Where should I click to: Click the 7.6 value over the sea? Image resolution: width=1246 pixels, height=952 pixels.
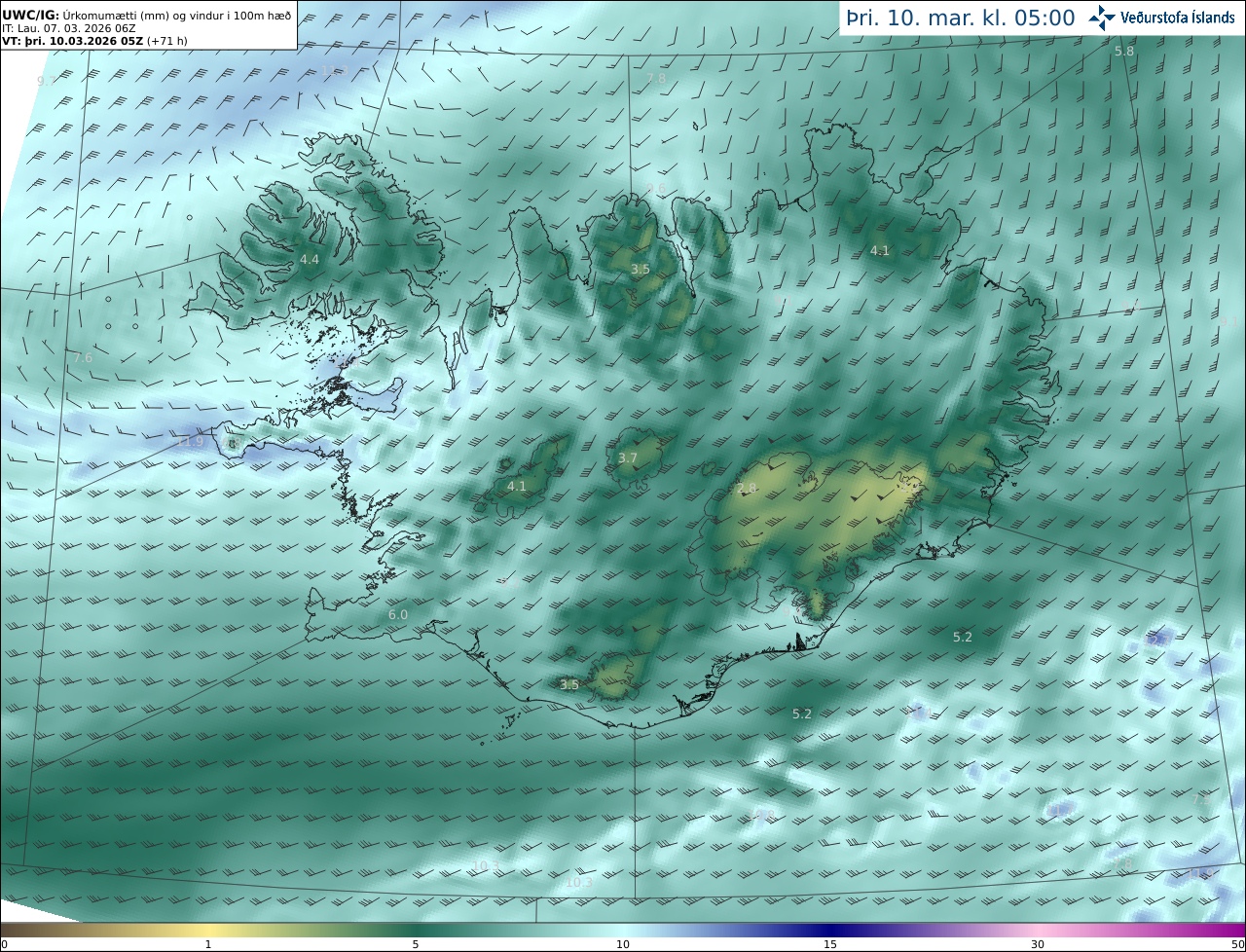click(x=84, y=358)
